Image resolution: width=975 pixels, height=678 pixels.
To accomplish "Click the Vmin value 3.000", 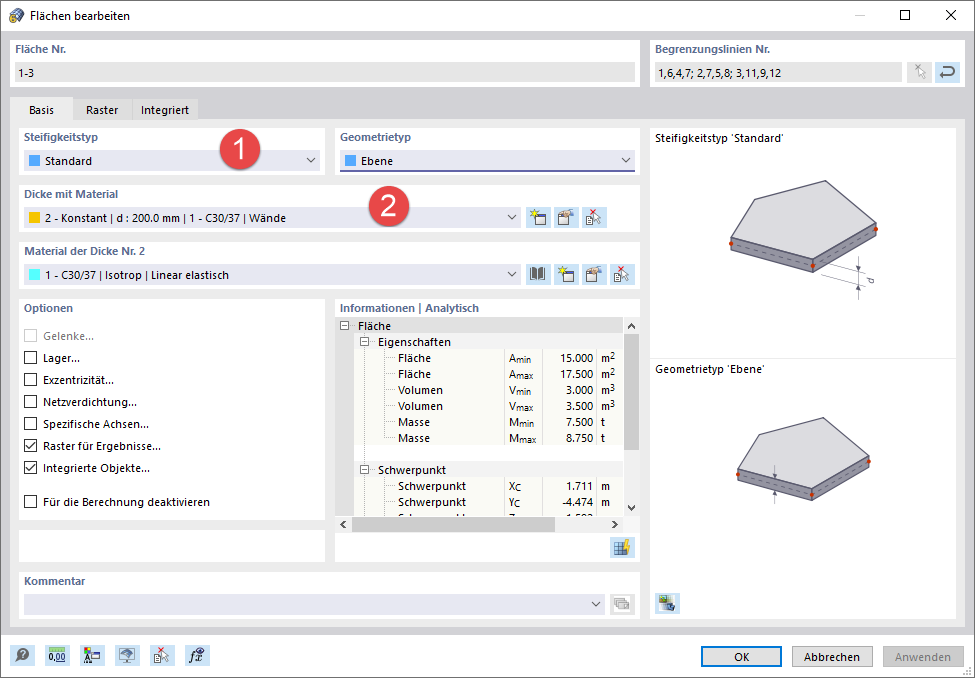I will click(579, 390).
